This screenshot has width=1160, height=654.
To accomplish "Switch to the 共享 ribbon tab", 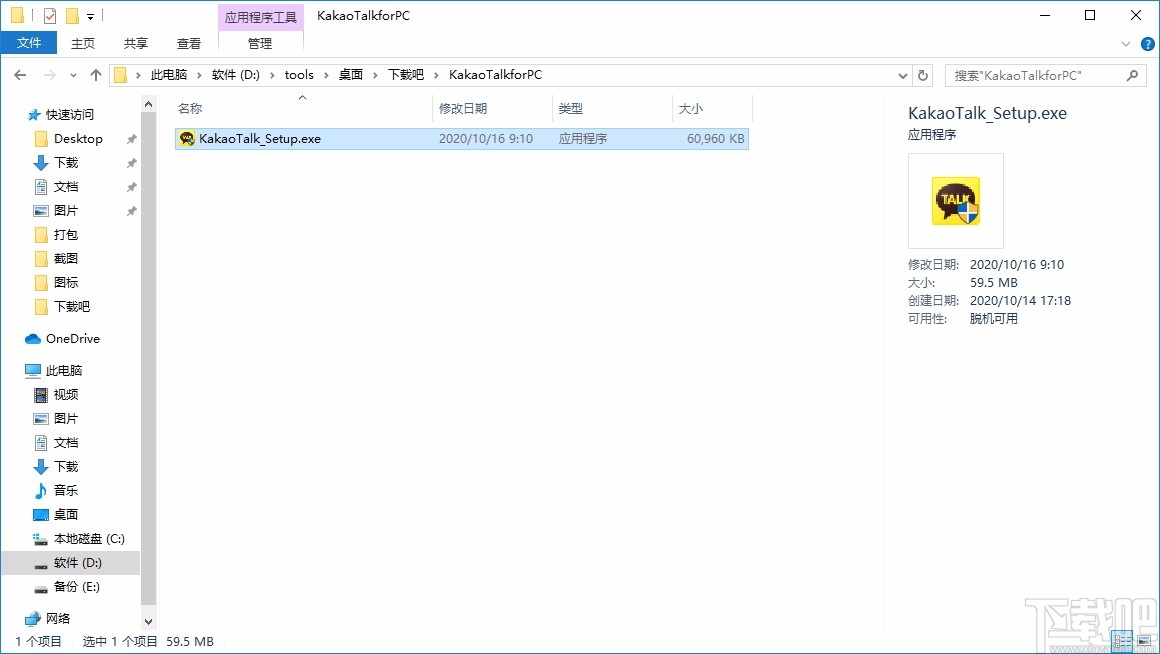I will click(x=136, y=44).
